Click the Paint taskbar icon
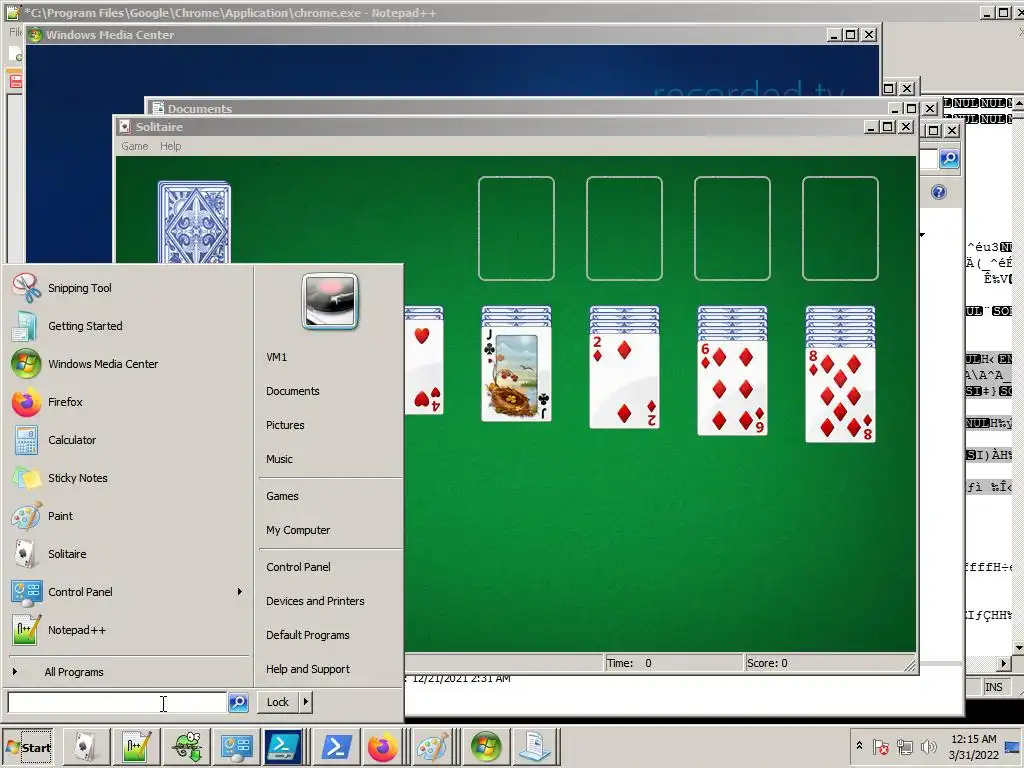The height and width of the screenshot is (768, 1024). coord(433,746)
